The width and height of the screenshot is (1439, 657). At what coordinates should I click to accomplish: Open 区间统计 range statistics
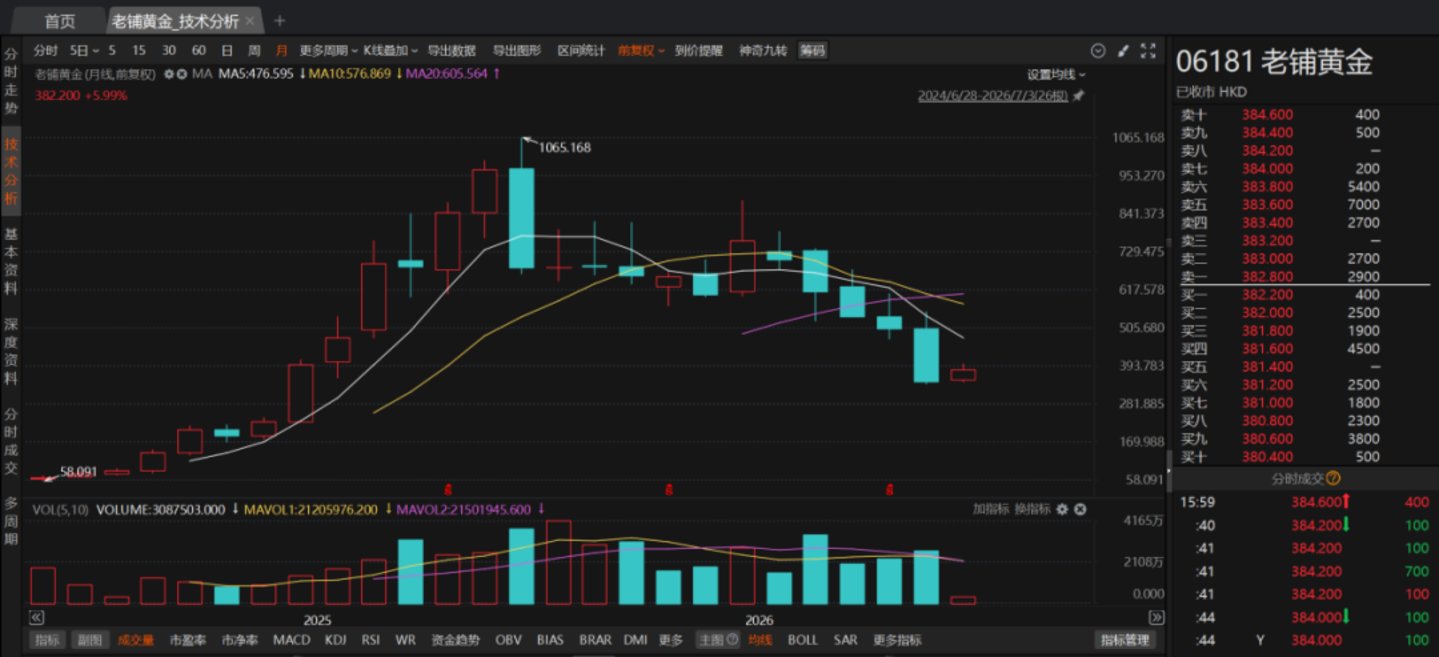[x=581, y=50]
